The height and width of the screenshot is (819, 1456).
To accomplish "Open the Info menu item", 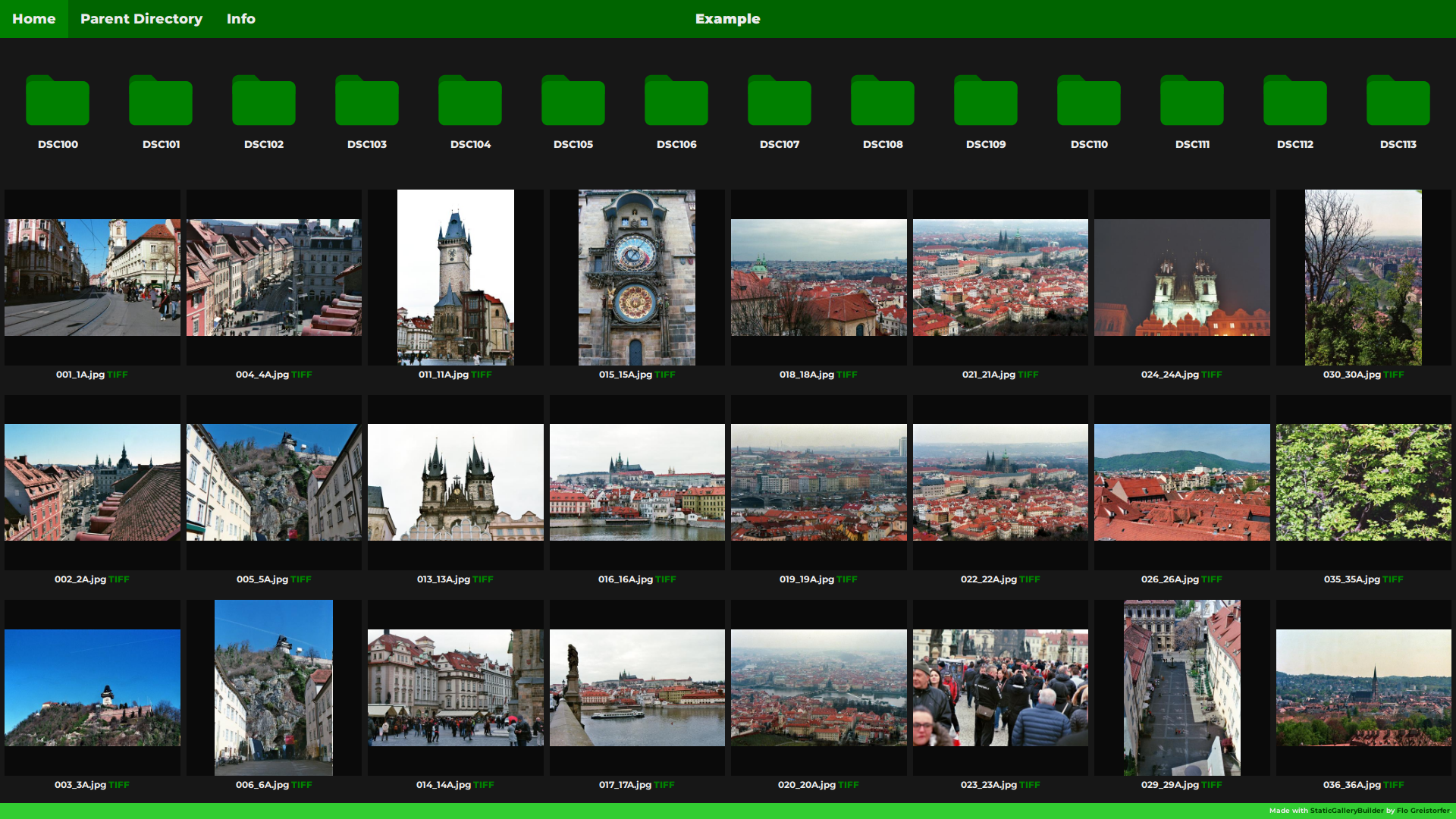I will pyautogui.click(x=241, y=19).
